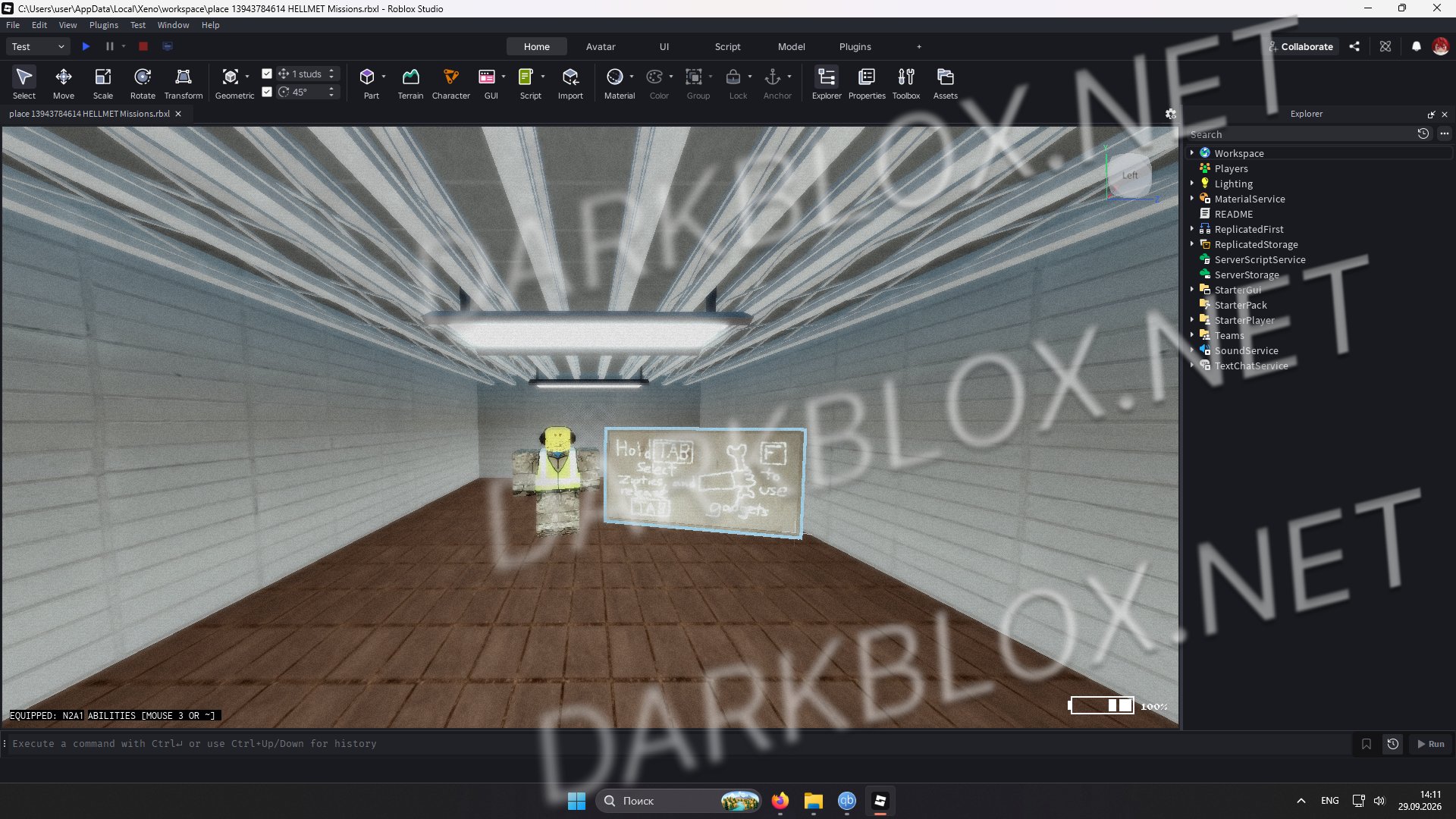Open the Terrain editor
1456x819 pixels.
pyautogui.click(x=410, y=83)
